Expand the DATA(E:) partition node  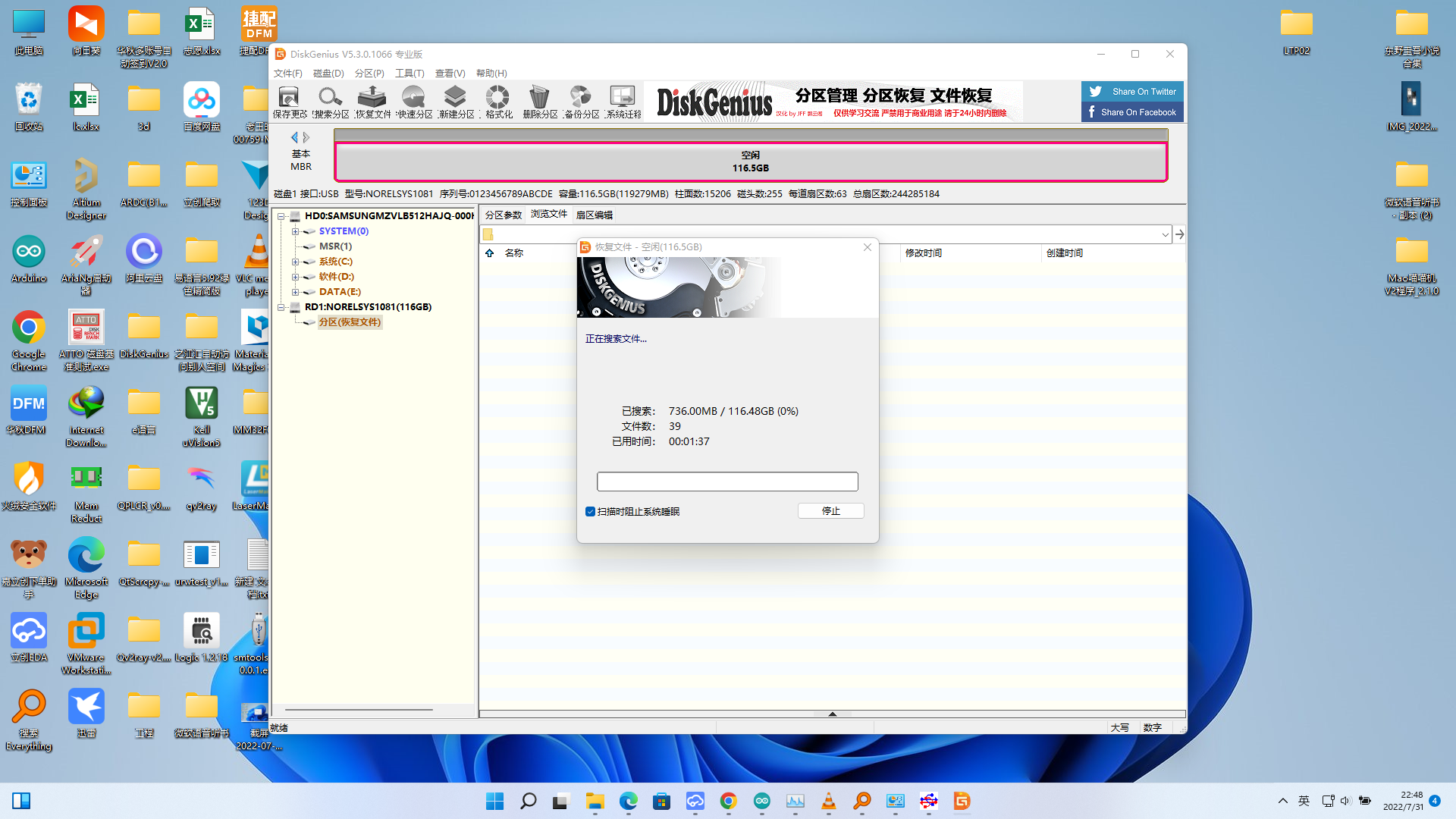coord(295,292)
